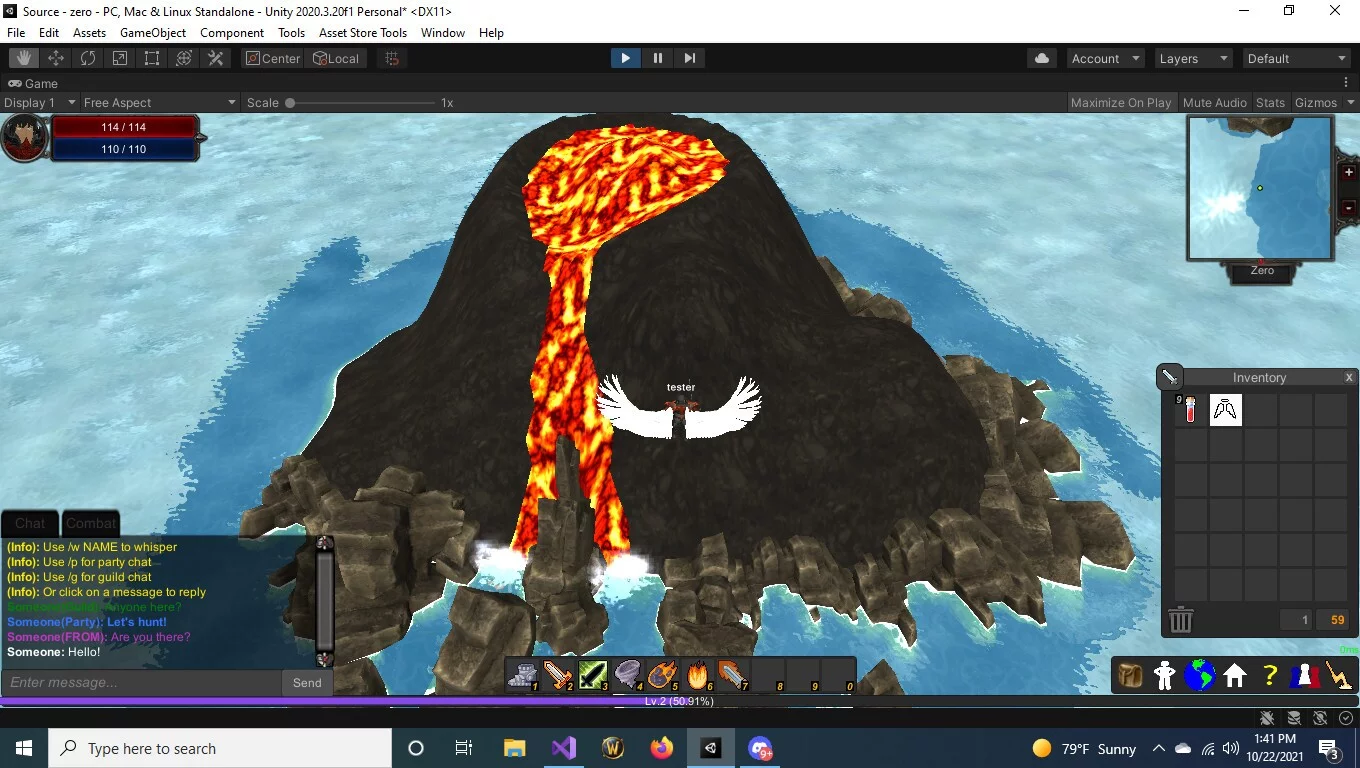Toggle the Stats overlay
This screenshot has width=1360, height=768.
pos(1270,102)
